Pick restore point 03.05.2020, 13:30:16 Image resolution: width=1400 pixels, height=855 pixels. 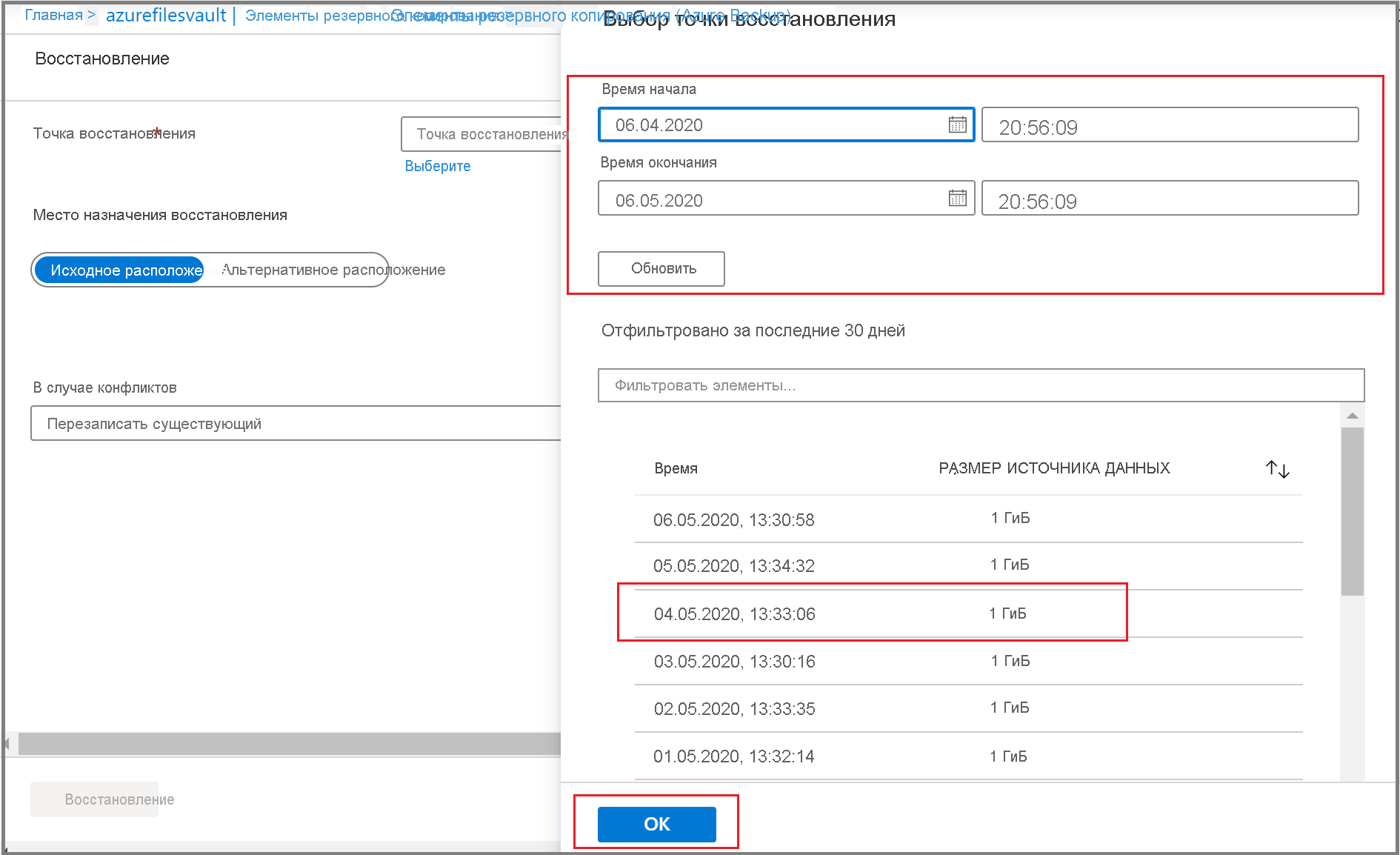[x=734, y=662]
